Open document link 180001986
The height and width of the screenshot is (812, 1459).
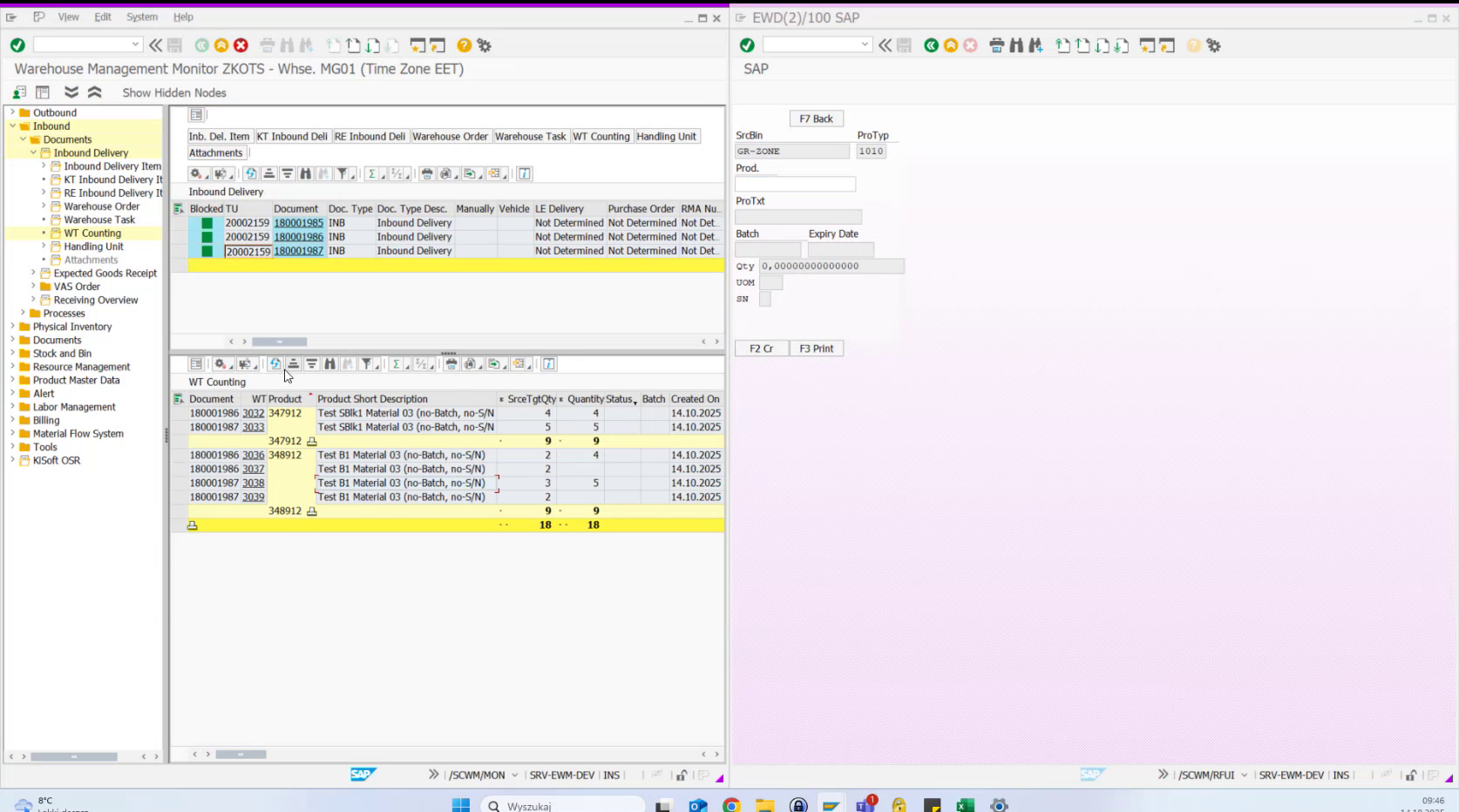click(x=299, y=236)
